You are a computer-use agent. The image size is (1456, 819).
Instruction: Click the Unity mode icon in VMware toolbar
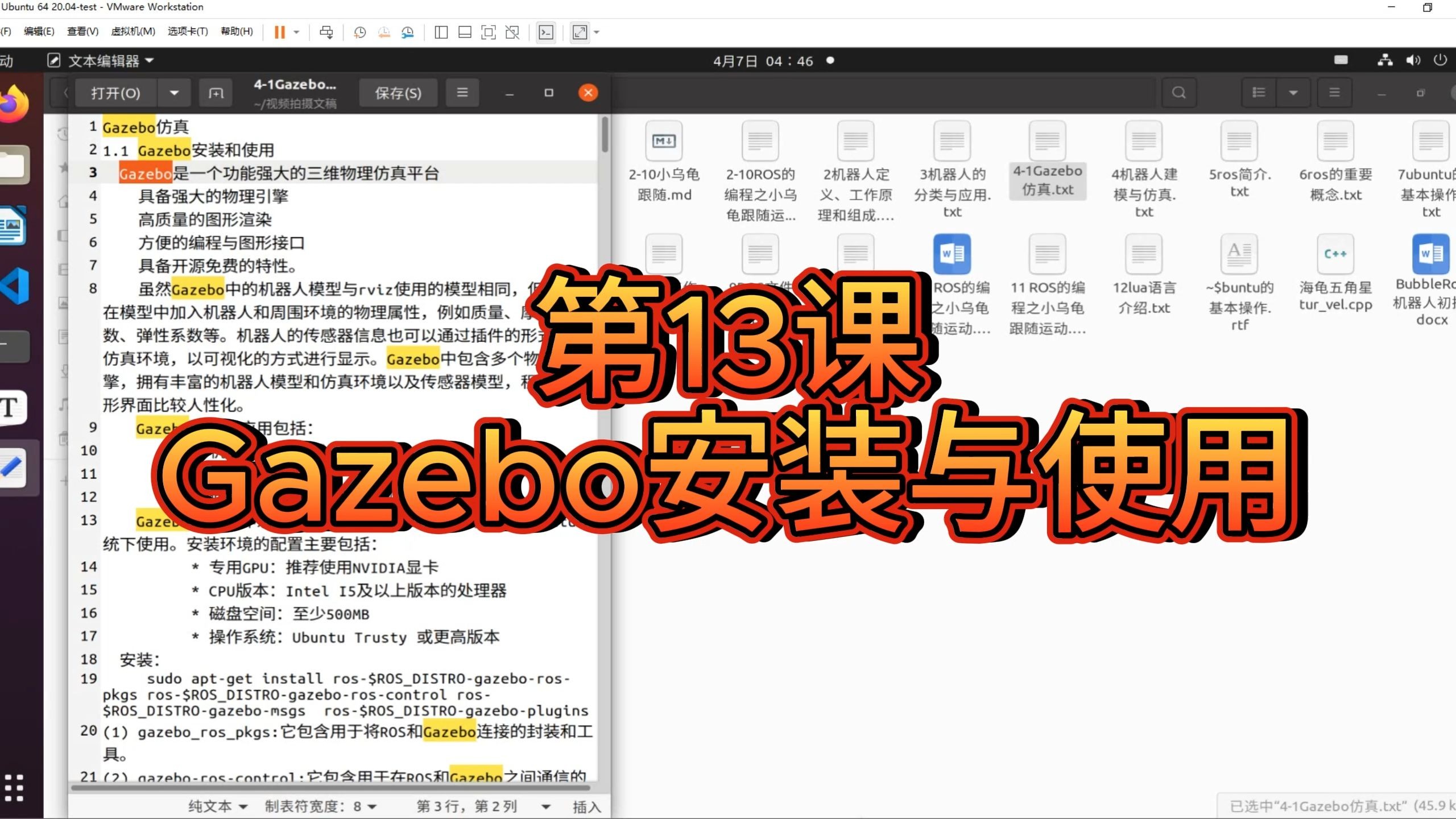point(512,32)
